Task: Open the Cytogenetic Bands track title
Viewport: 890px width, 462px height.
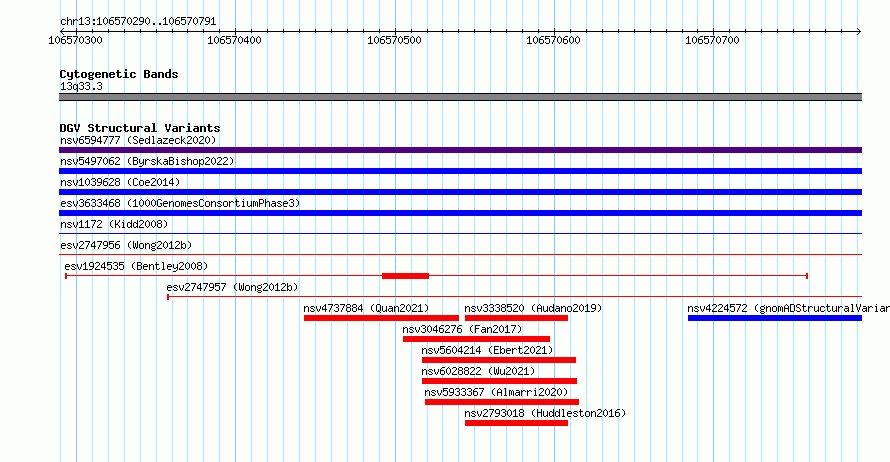Action: pos(119,74)
